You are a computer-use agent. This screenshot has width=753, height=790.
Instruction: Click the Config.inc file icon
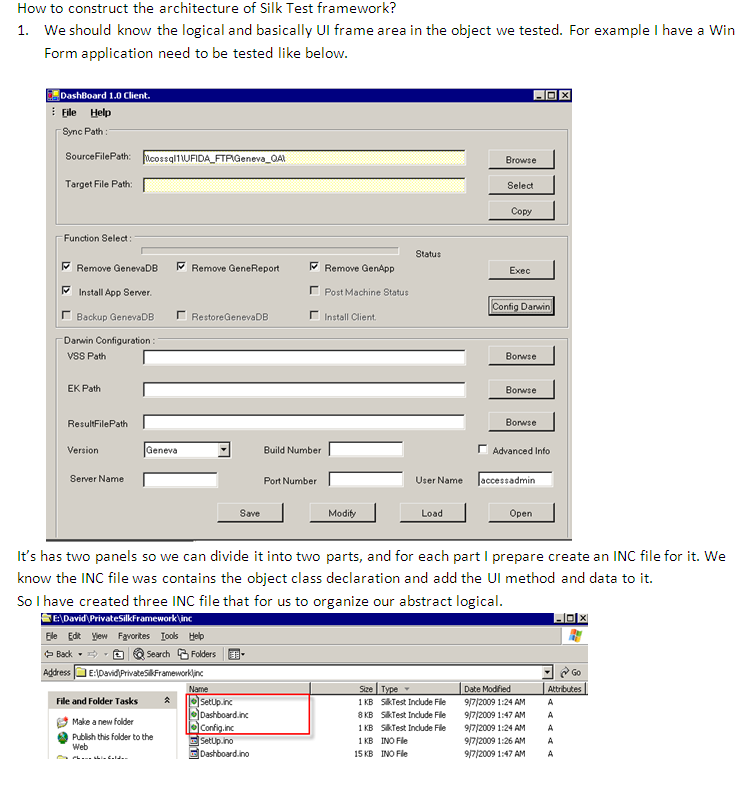(194, 728)
